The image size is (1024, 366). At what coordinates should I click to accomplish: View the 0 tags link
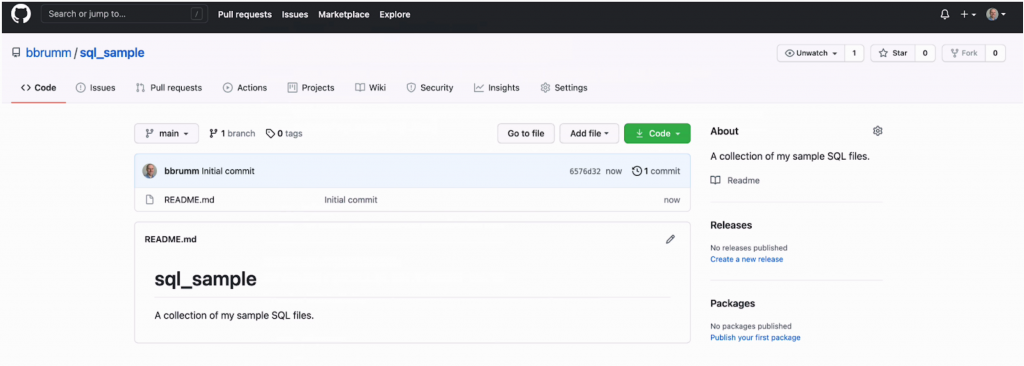click(x=284, y=133)
